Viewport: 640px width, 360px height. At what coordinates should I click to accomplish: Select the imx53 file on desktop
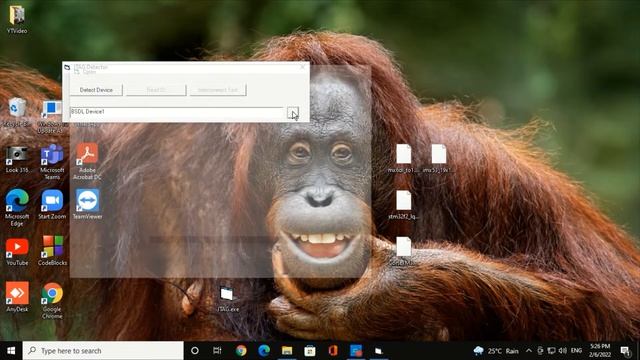(438, 159)
